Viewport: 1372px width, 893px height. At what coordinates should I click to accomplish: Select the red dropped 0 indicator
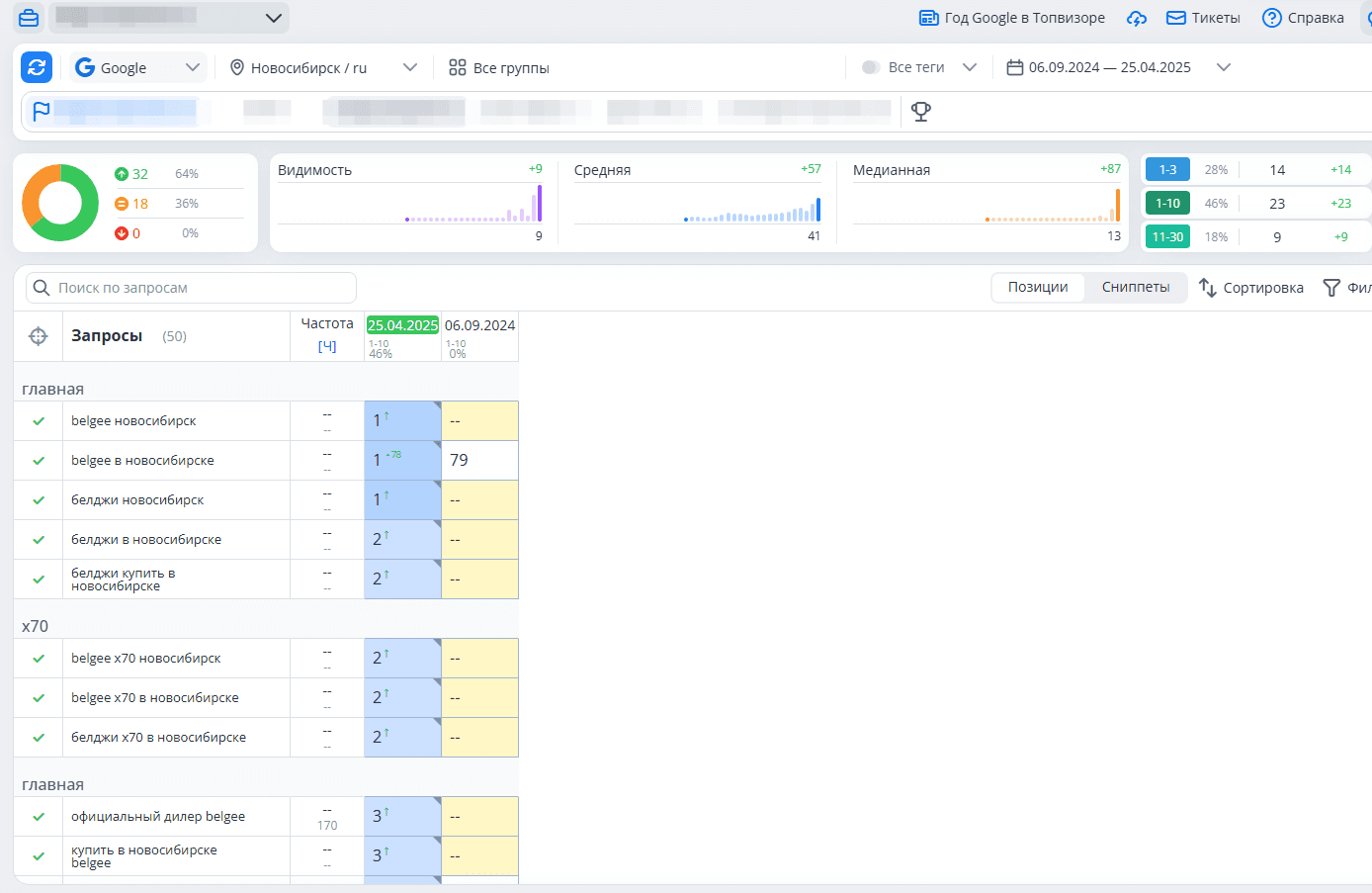[x=128, y=233]
